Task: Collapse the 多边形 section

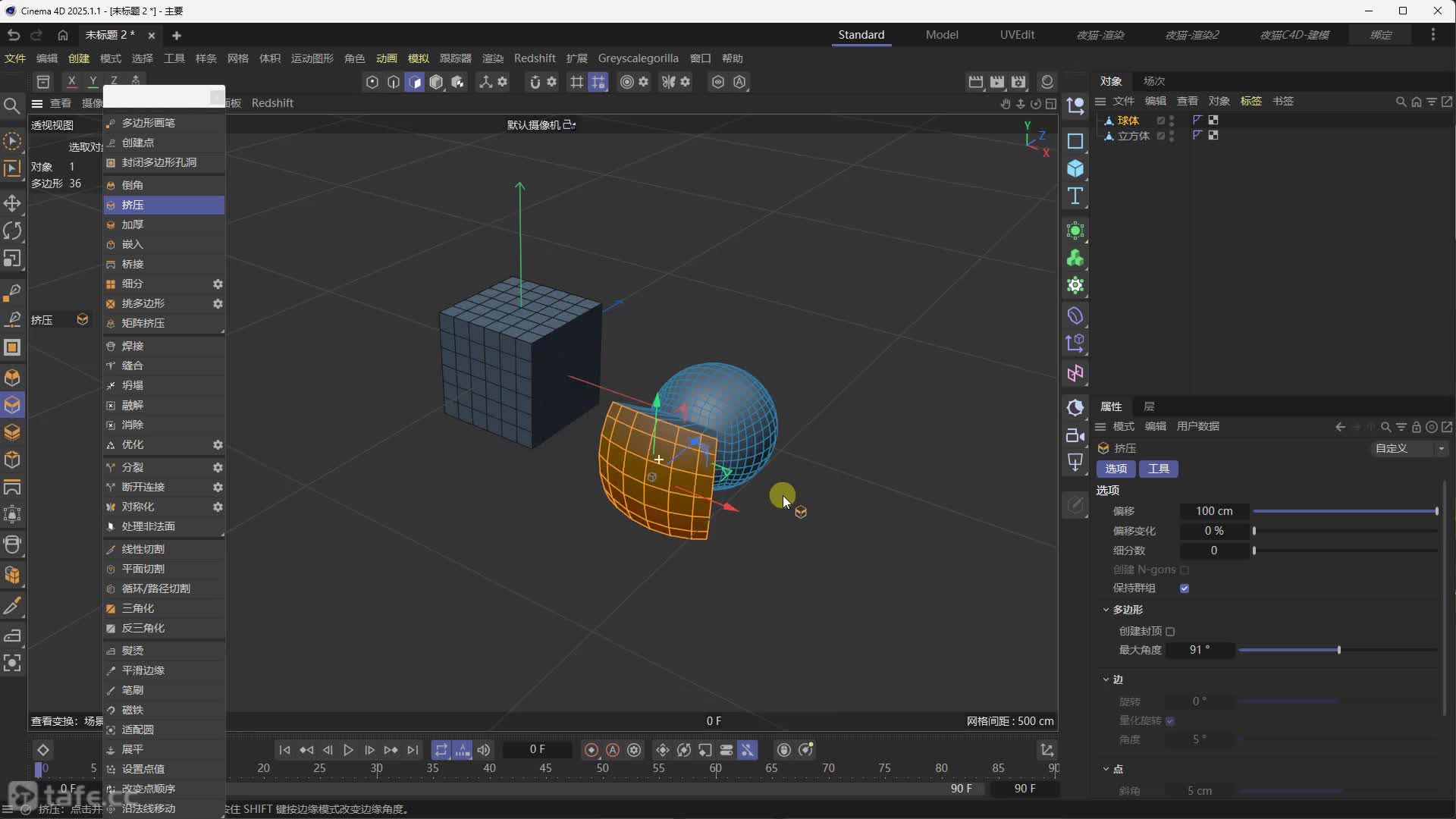Action: pos(1106,610)
